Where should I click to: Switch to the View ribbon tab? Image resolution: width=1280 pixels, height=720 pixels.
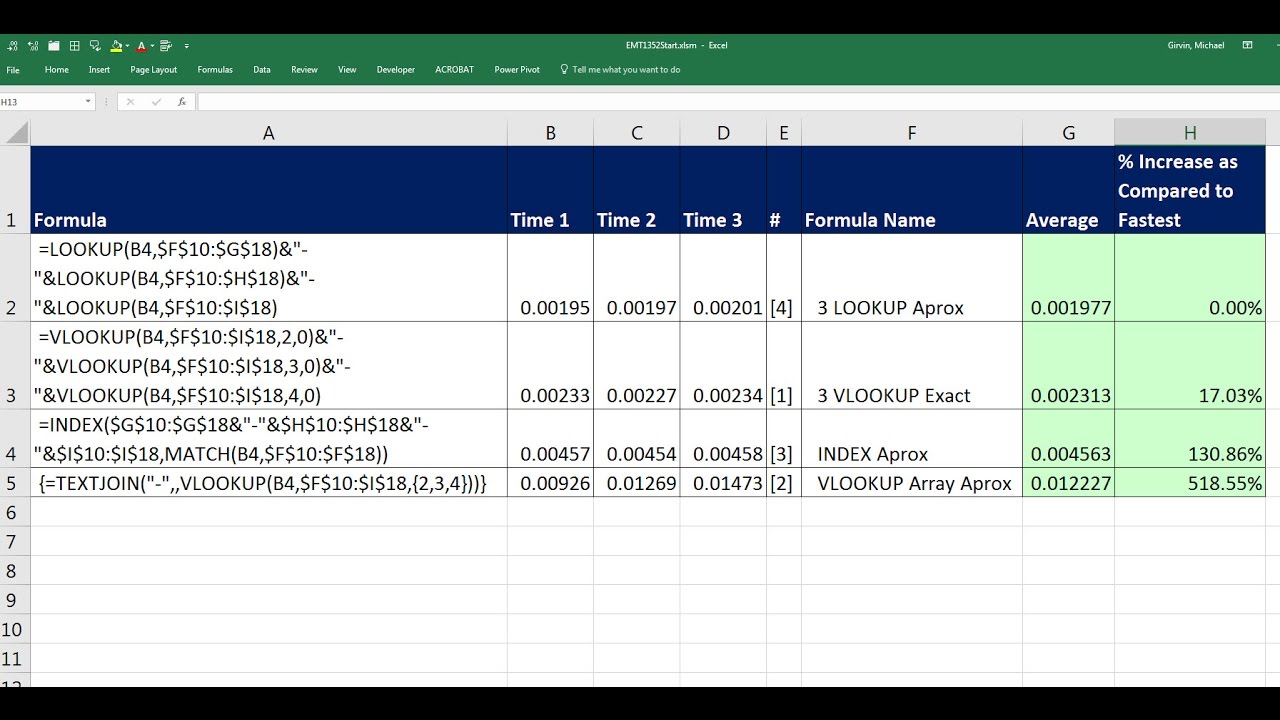tap(347, 70)
